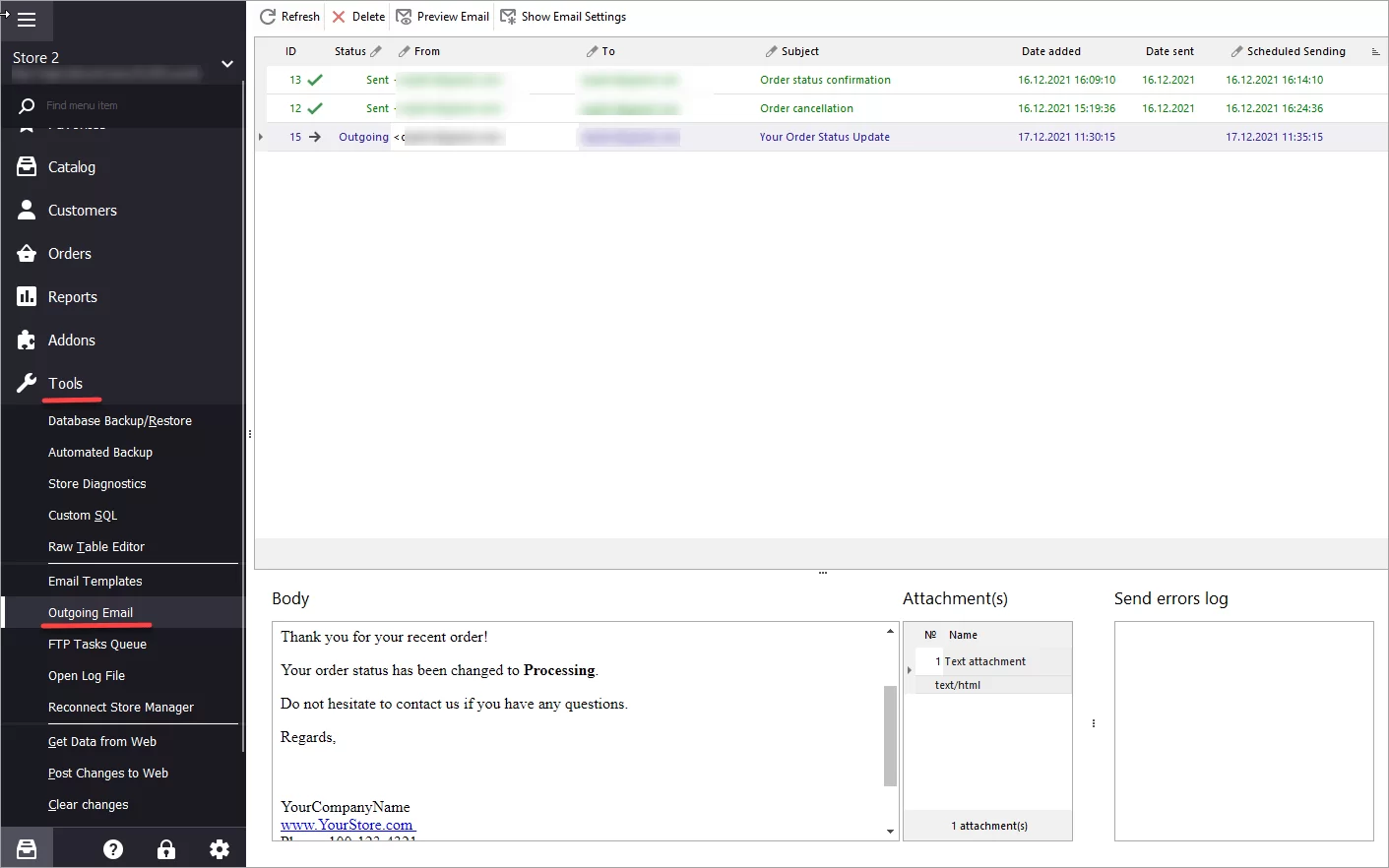Viewport: 1389px width, 868px height.
Task: Click the Refresh toolbar icon
Action: point(288,16)
